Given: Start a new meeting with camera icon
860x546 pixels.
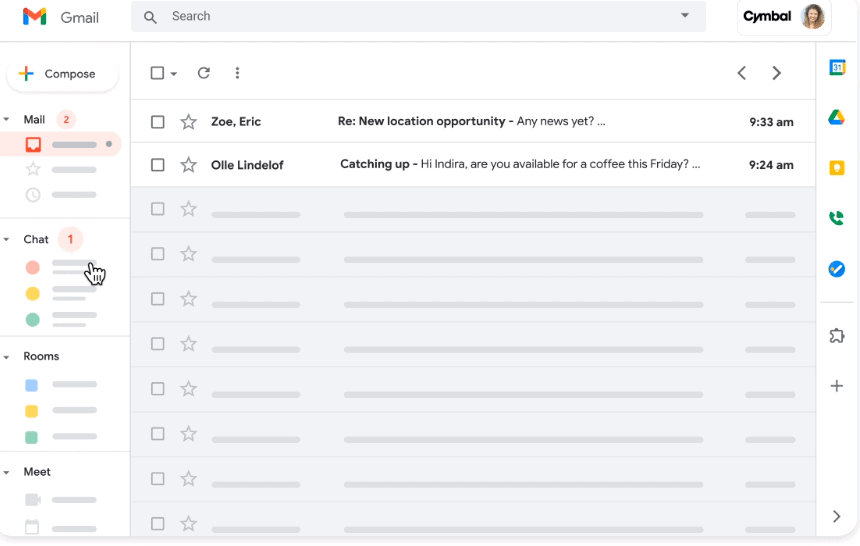Looking at the screenshot, I should [x=33, y=499].
